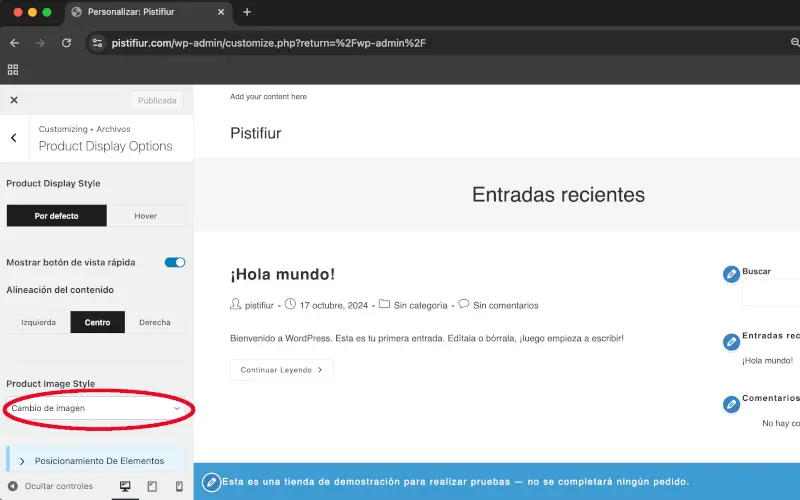Click Continuar Leyendo button
Screen dimensions: 800x500
282,370
